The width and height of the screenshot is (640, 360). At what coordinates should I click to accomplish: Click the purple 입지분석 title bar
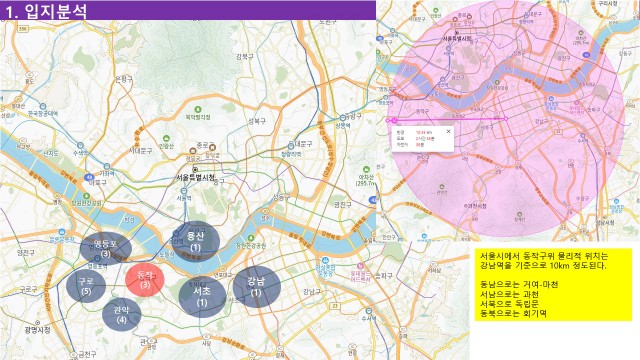tap(188, 10)
